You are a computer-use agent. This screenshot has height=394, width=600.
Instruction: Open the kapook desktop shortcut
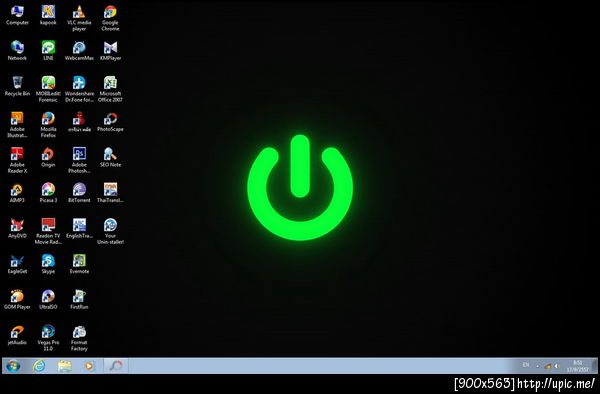point(48,15)
